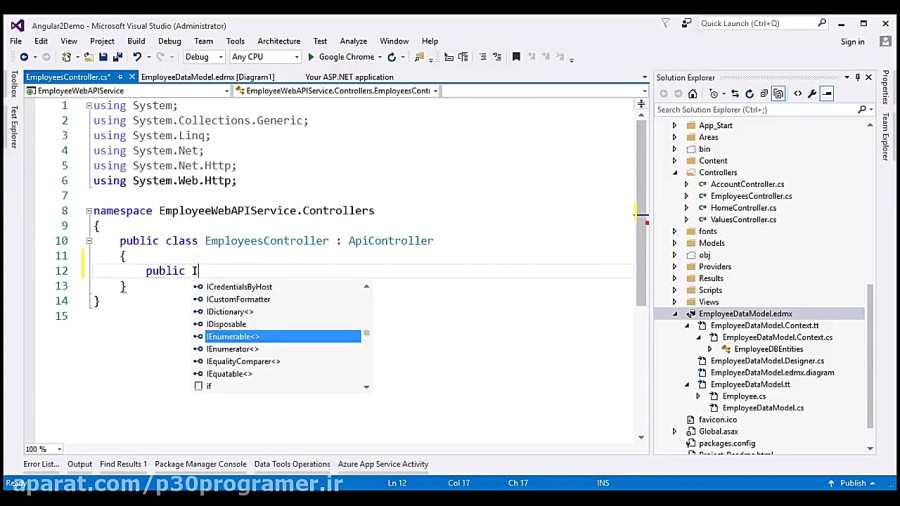This screenshot has width=900, height=506.
Task: Open the Analyze menu
Action: tap(353, 41)
